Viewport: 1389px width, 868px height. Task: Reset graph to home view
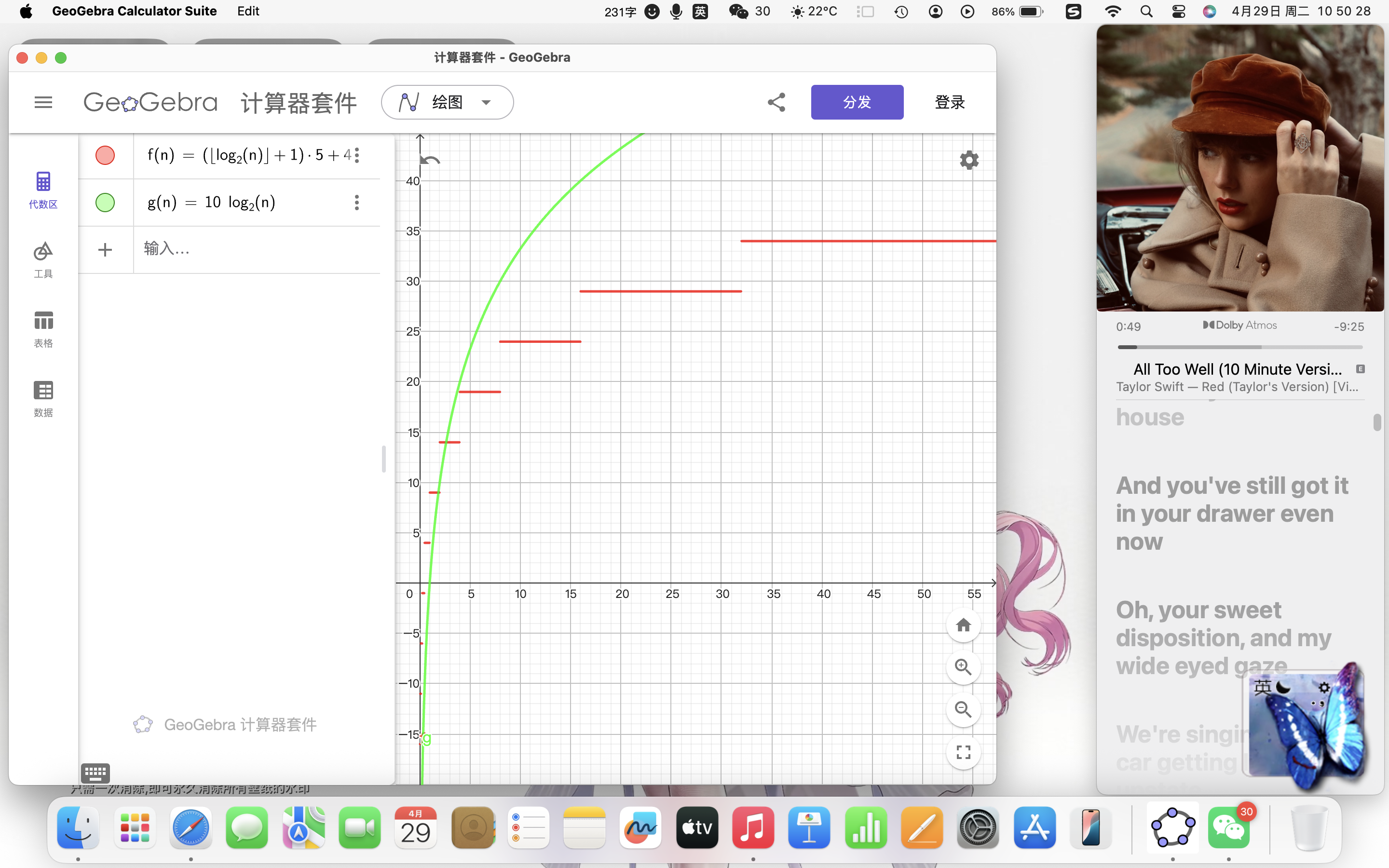(963, 624)
